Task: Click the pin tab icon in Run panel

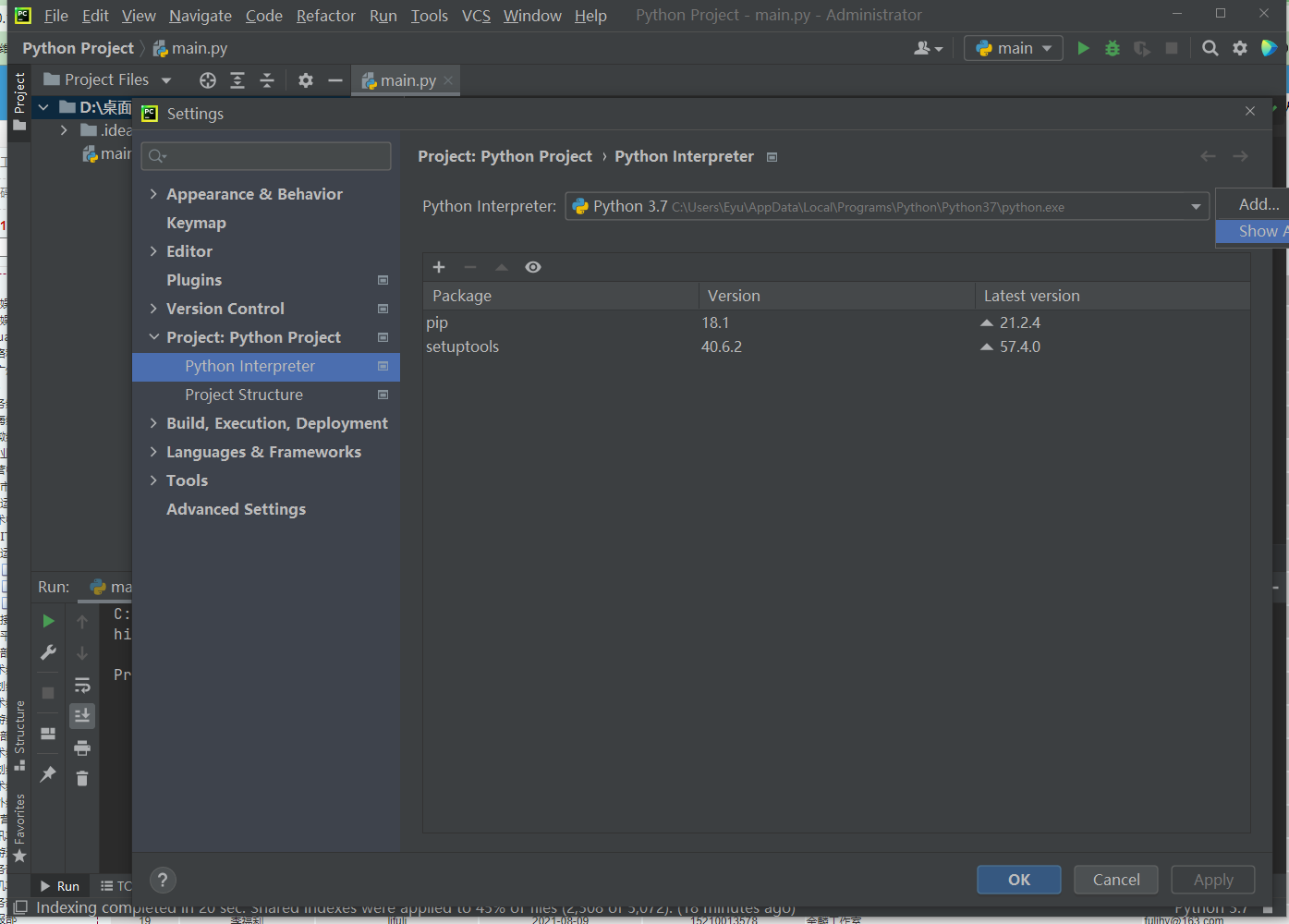Action: pyautogui.click(x=48, y=774)
